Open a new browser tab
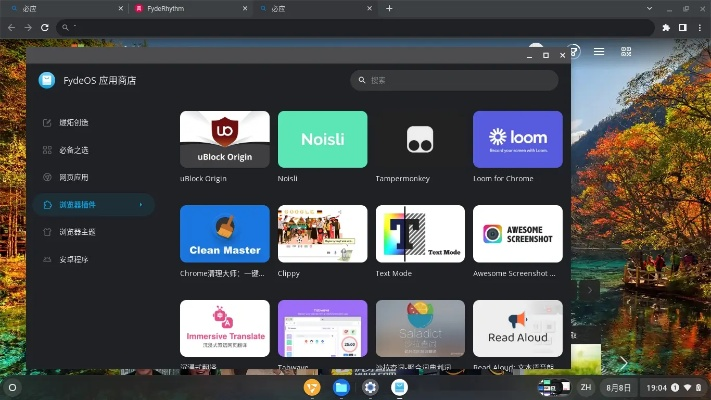The image size is (711, 400). (x=389, y=8)
